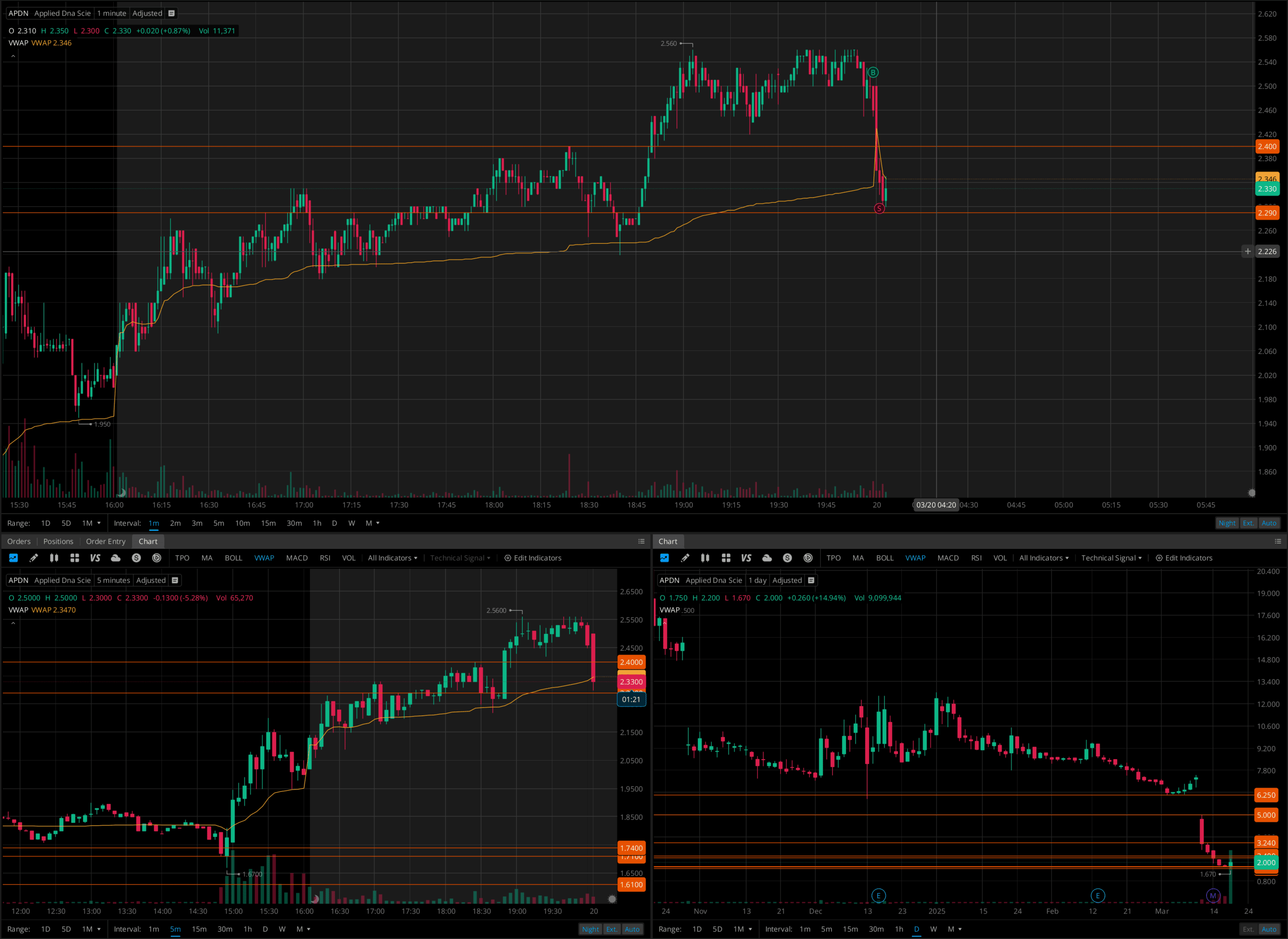Toggle Ext. hours on the 5 minutes chart
The image size is (1288, 939).
[612, 929]
